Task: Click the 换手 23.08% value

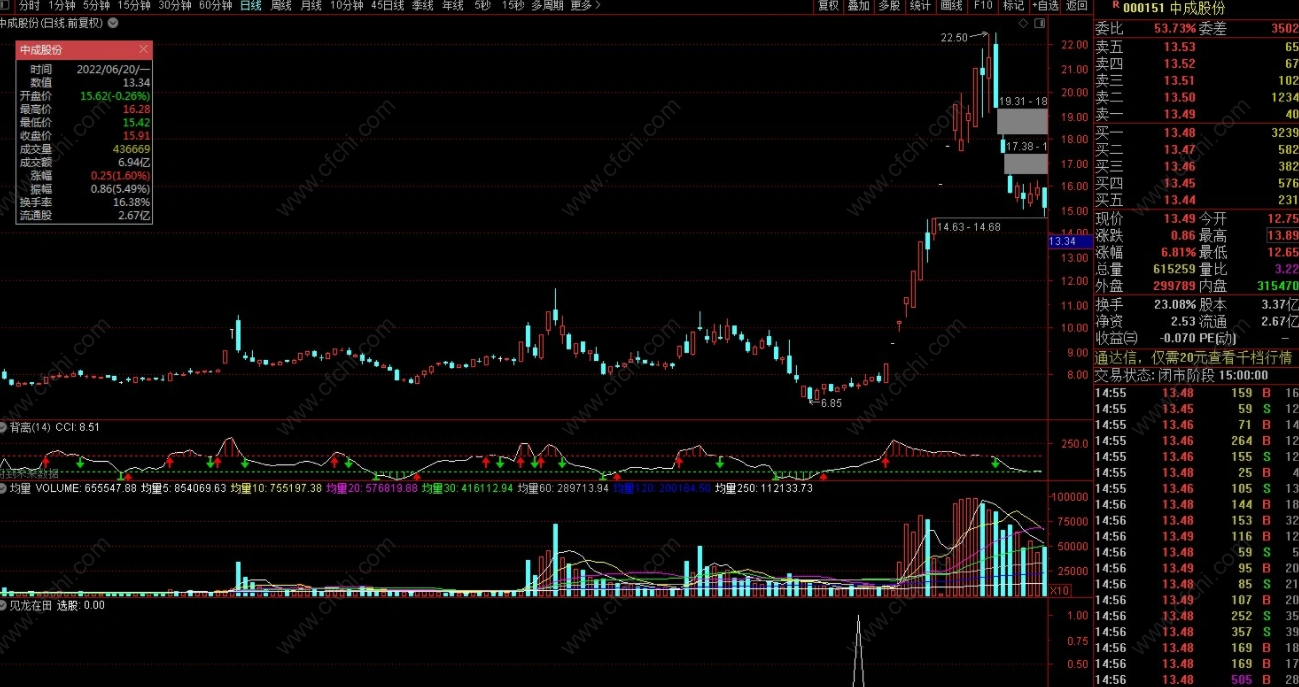Action: 1175,304
